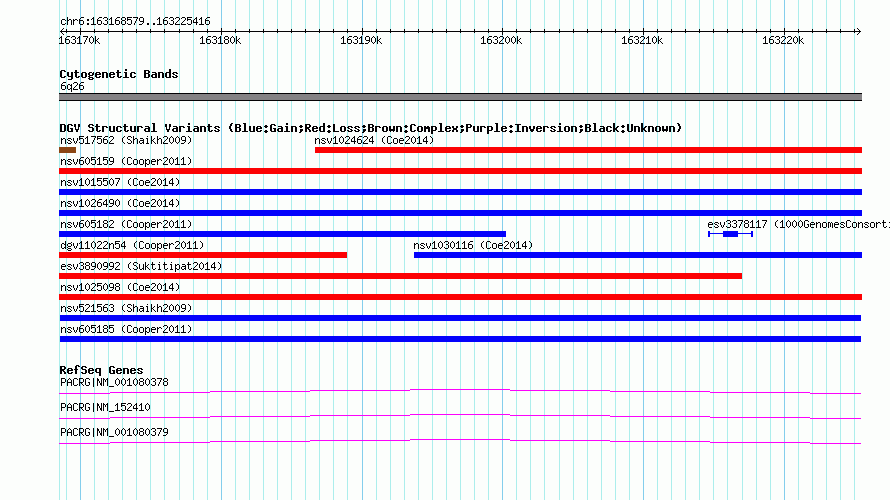Open the nsv1026490 (Coe2014) label
The width and height of the screenshot is (890, 500).
pos(120,203)
